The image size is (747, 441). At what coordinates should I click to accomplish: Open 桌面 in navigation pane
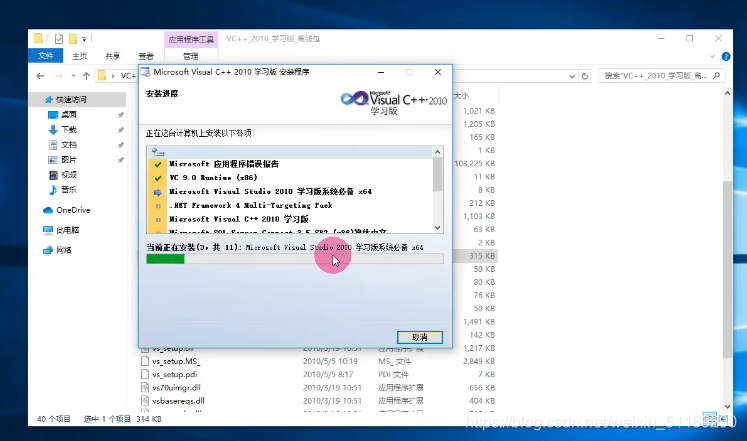69,115
